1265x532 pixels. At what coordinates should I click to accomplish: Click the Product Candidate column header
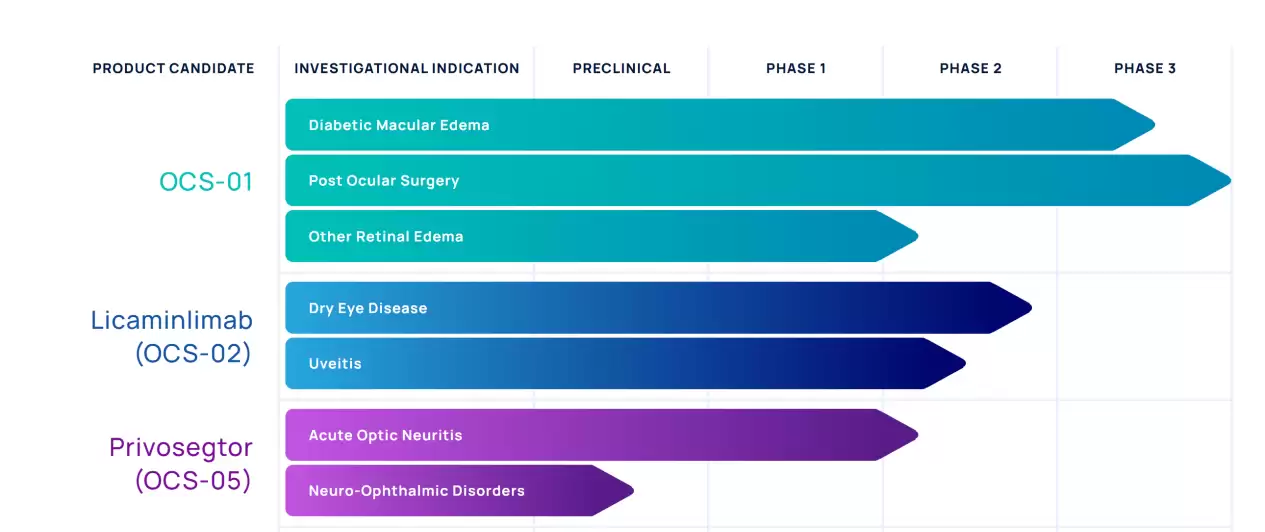(x=173, y=69)
